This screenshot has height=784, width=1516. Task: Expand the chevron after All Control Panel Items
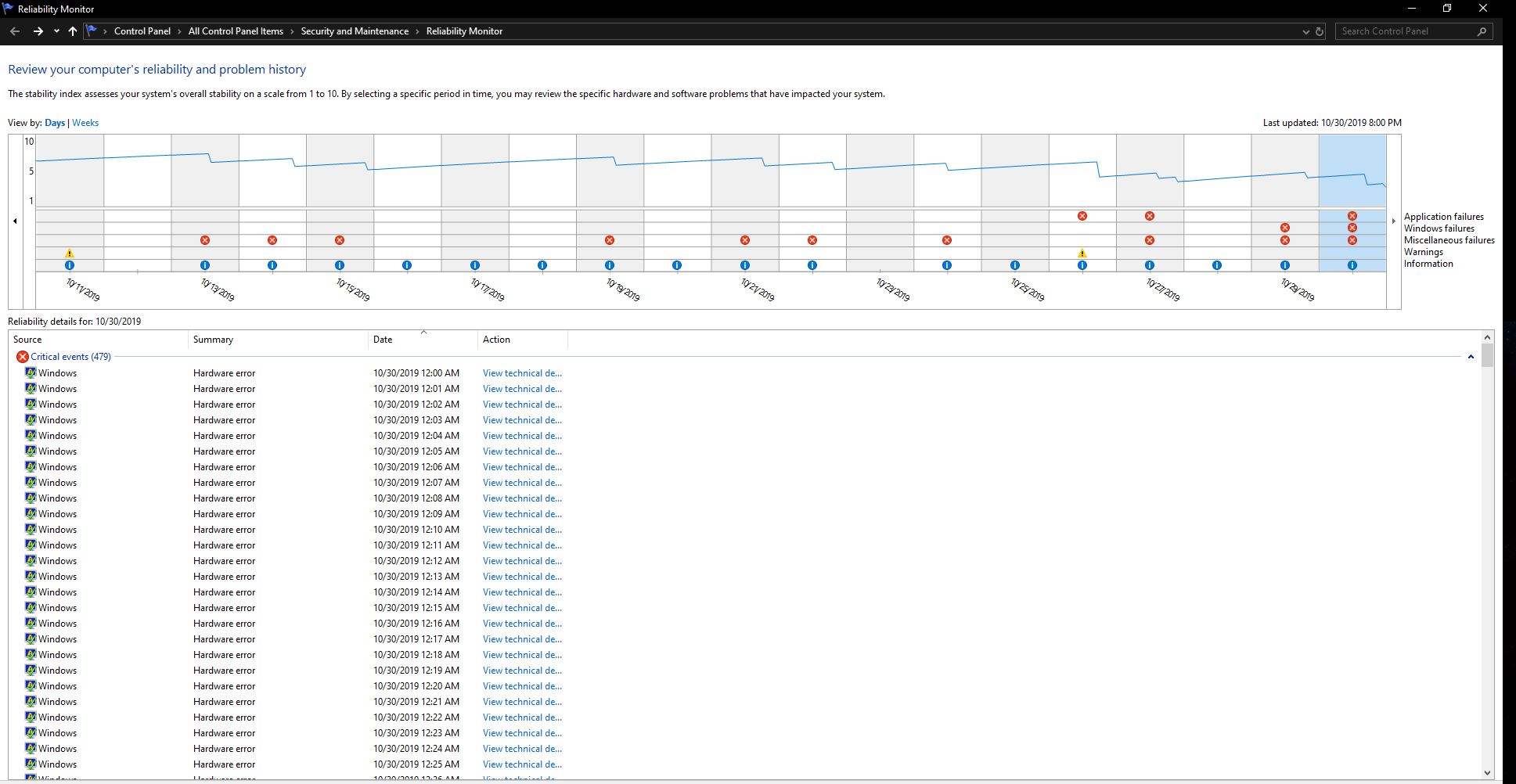coord(292,31)
